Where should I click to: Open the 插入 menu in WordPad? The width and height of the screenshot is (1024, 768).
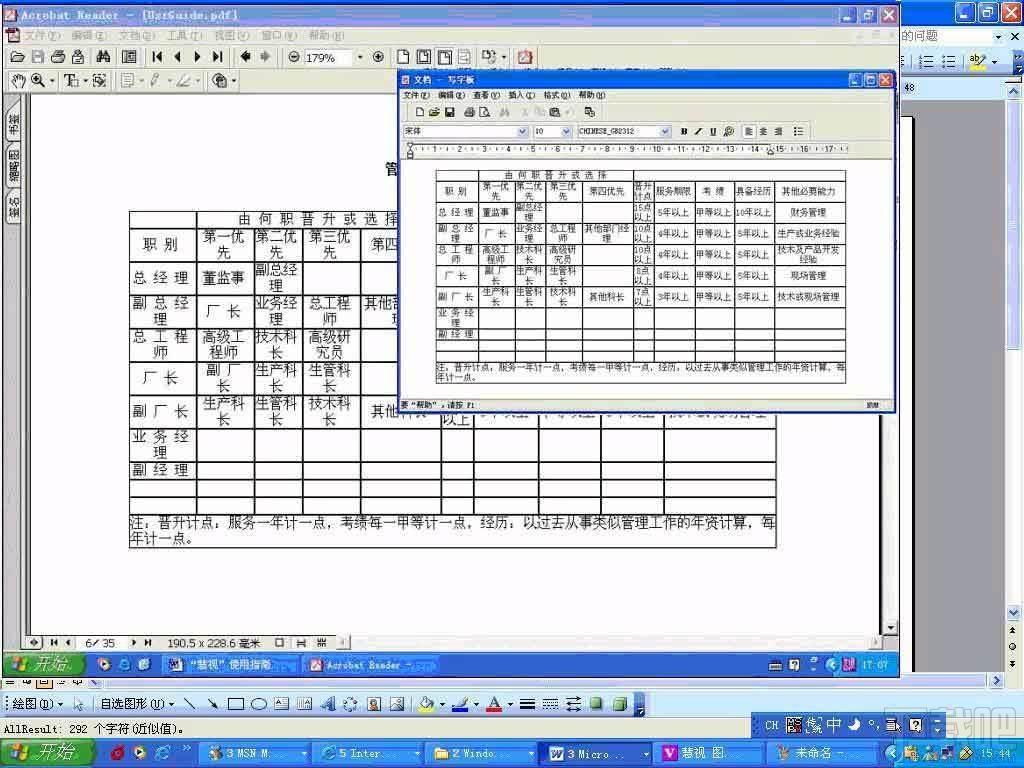click(521, 95)
